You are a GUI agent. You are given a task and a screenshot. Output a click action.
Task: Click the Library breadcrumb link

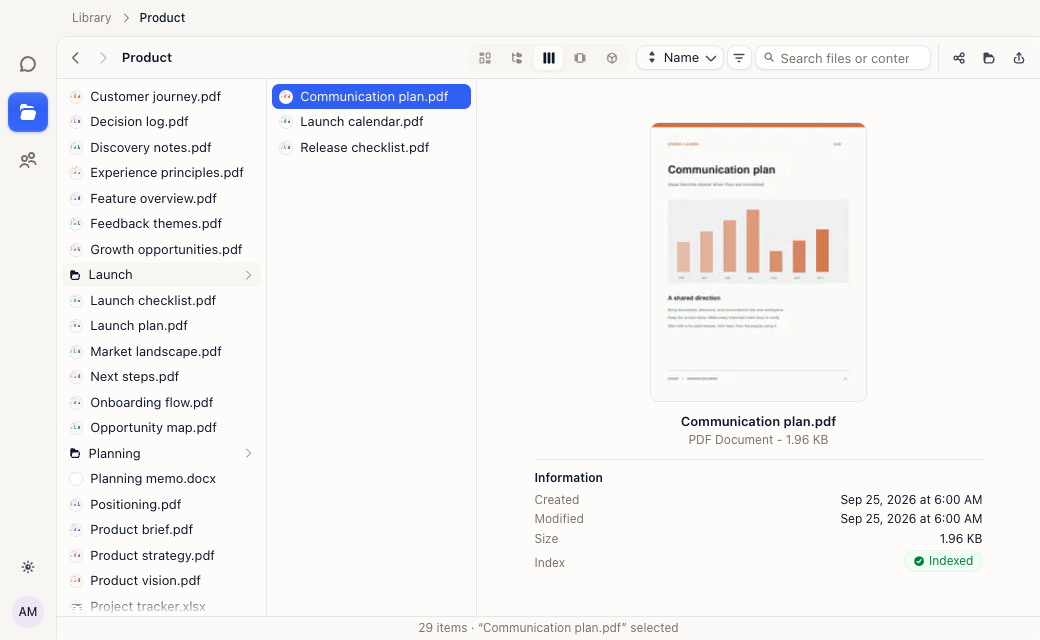92,18
